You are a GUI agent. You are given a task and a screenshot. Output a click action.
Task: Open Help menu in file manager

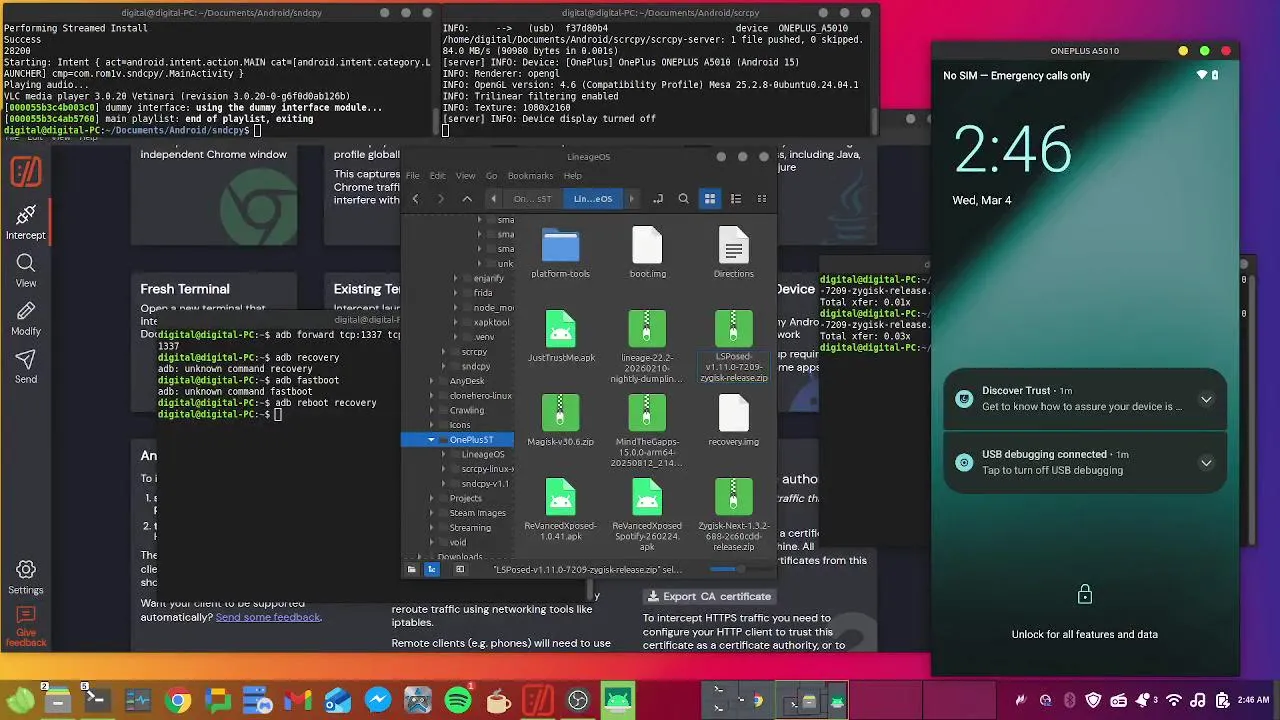(572, 176)
